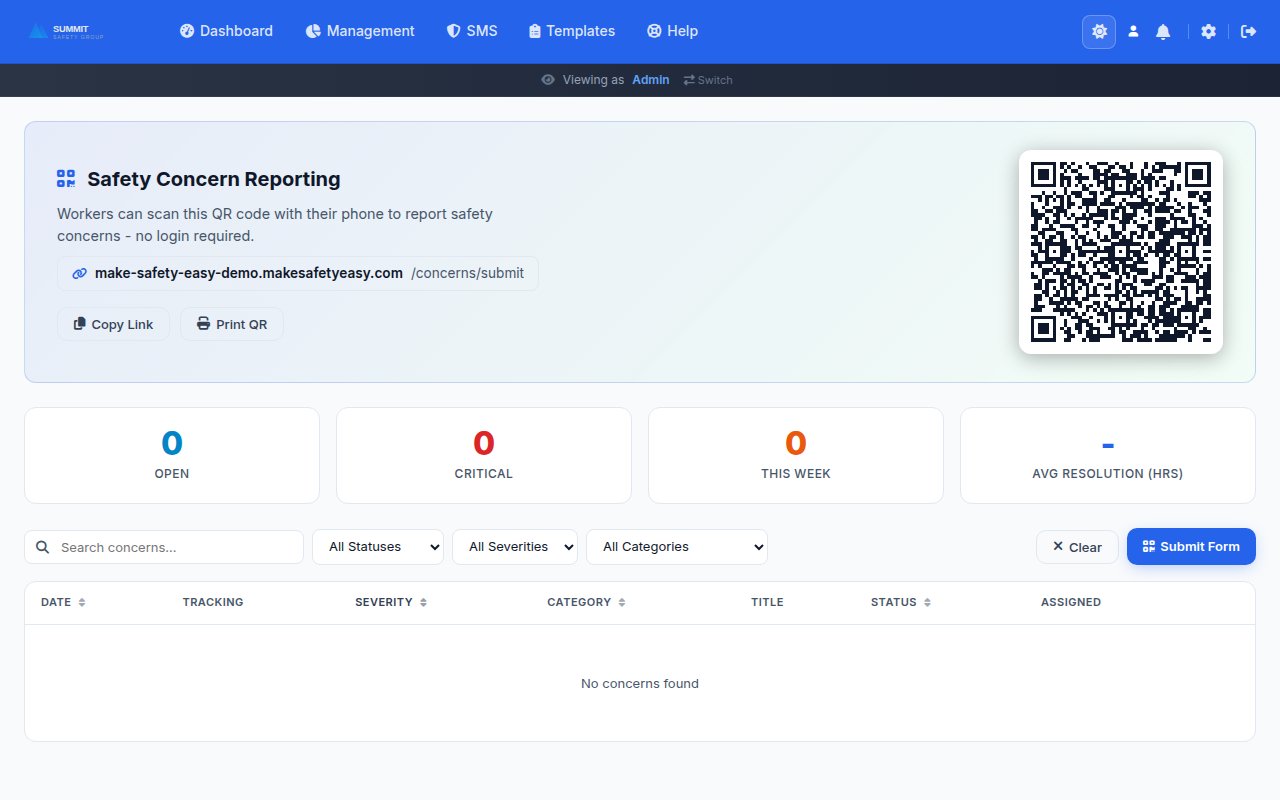Screen dimensions: 1280x800
Task: Open the Management menu item
Action: click(360, 31)
